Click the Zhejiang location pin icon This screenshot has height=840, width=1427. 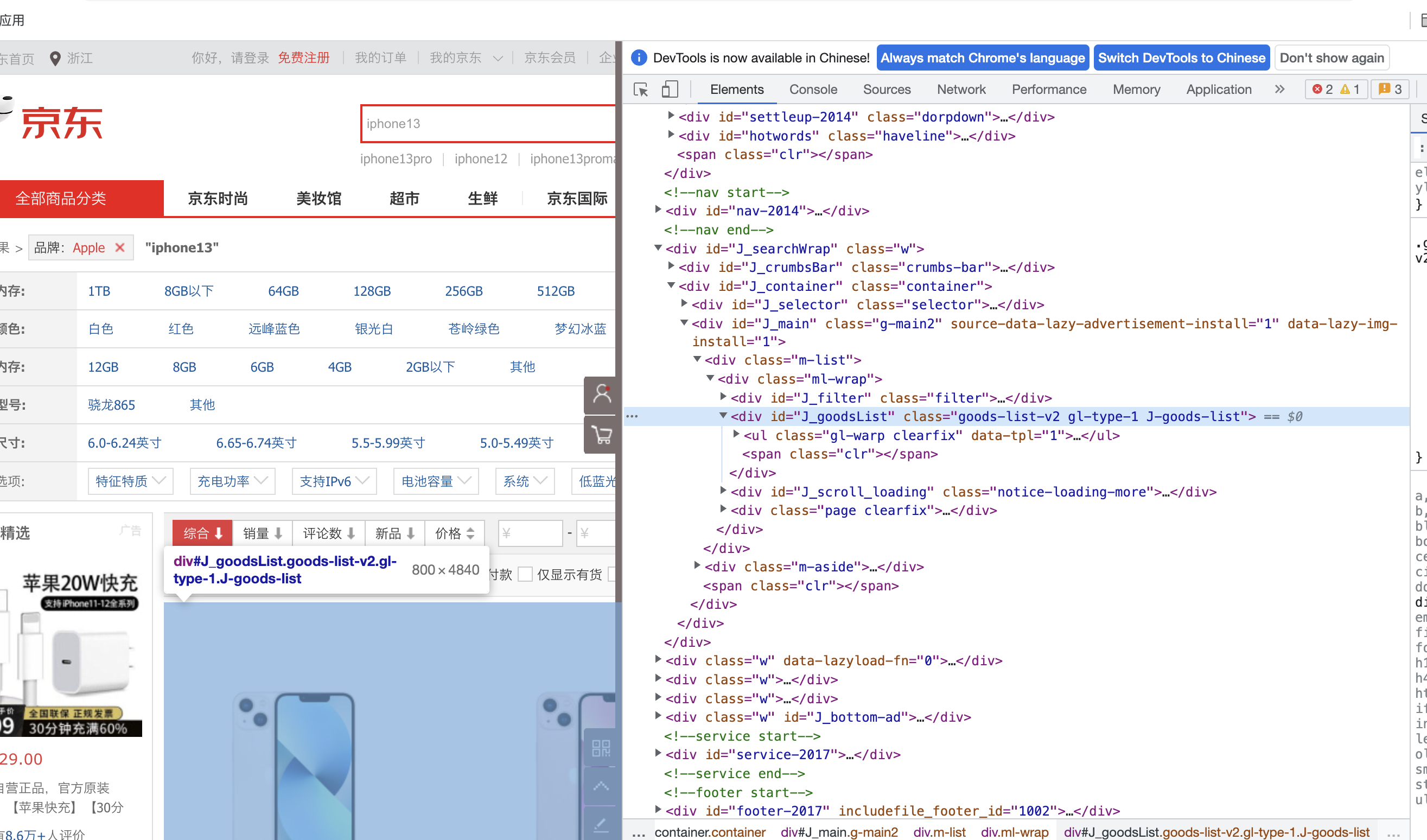click(x=55, y=59)
